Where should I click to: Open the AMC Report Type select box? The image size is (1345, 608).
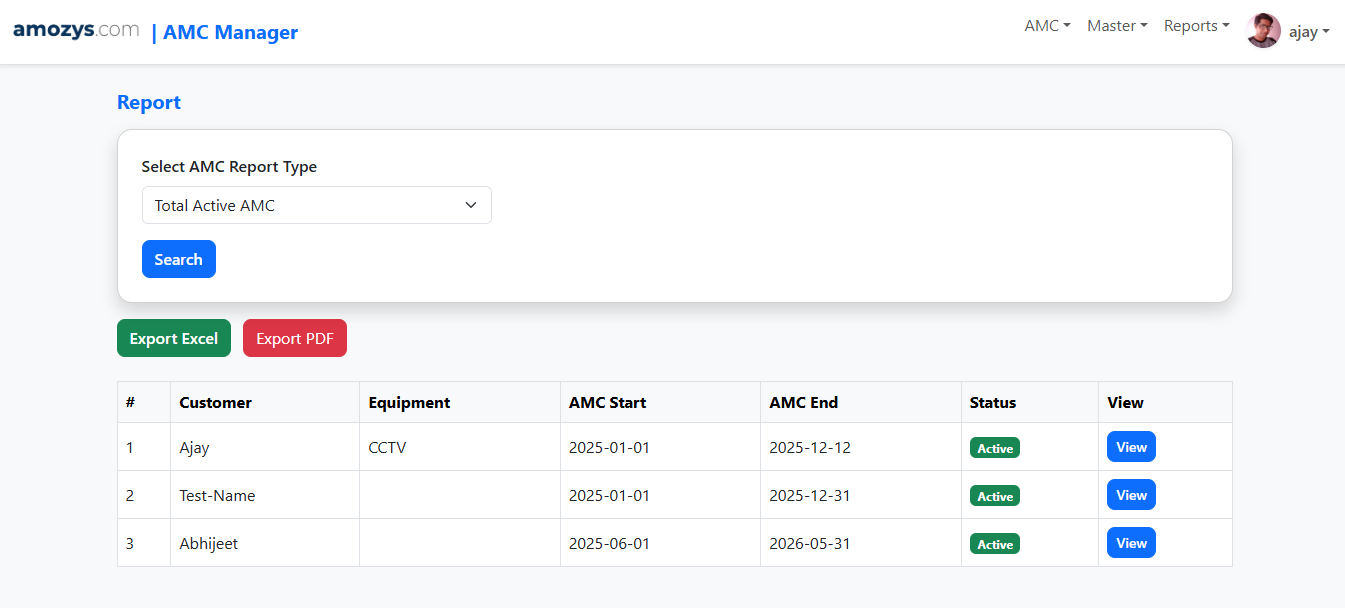point(316,205)
